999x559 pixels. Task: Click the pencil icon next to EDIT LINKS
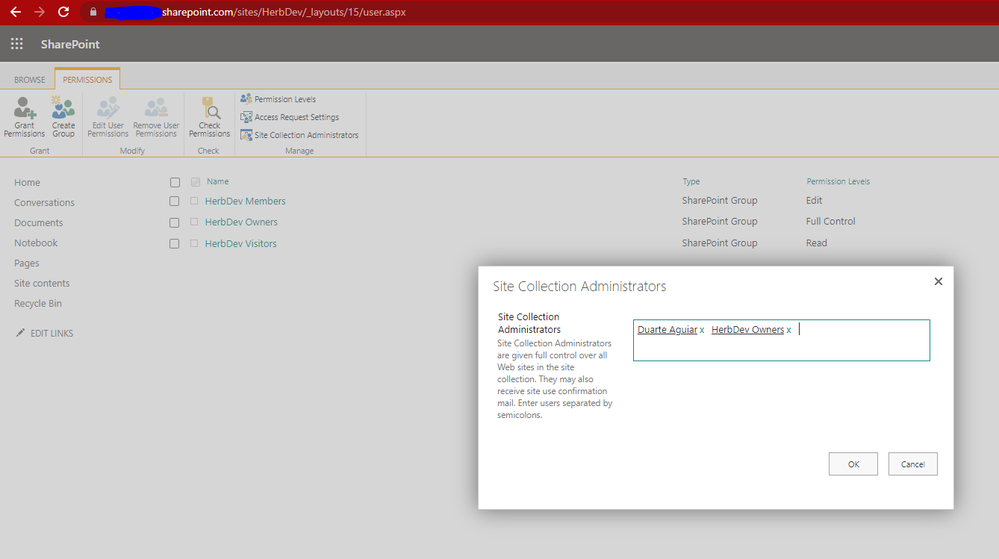tap(20, 333)
